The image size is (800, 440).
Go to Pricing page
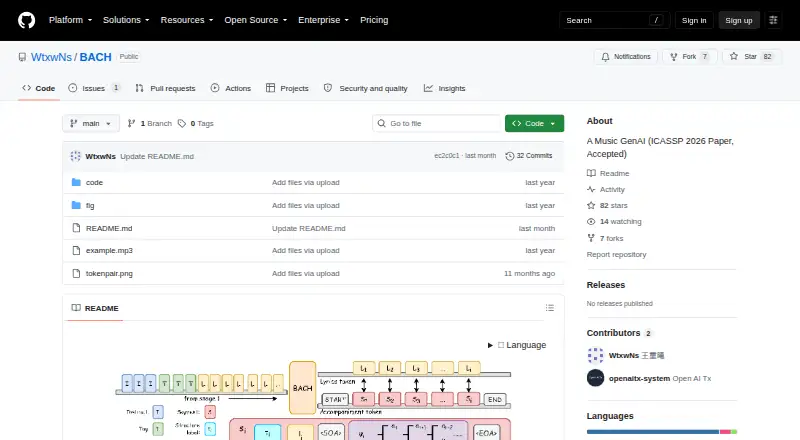[374, 20]
